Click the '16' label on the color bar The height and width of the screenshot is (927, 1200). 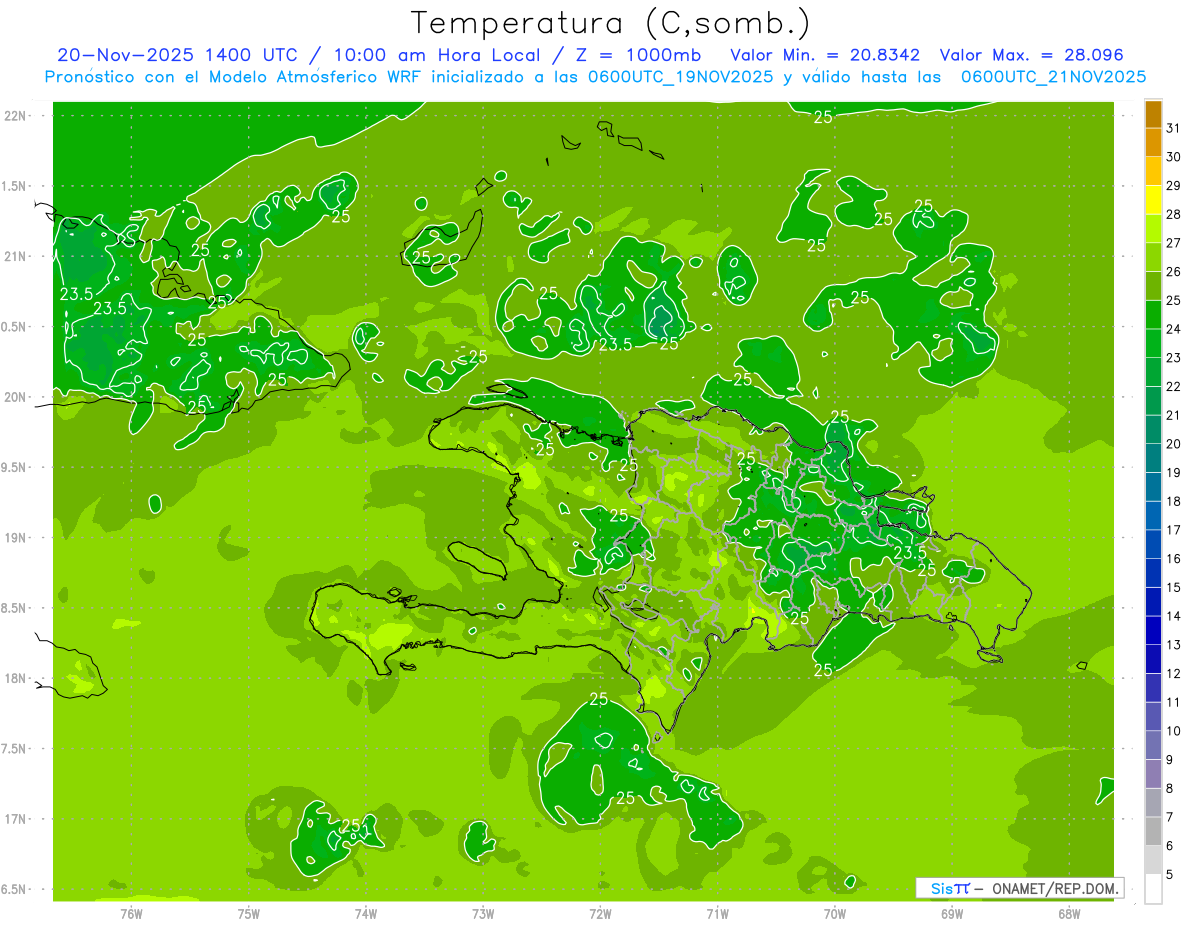(1174, 559)
